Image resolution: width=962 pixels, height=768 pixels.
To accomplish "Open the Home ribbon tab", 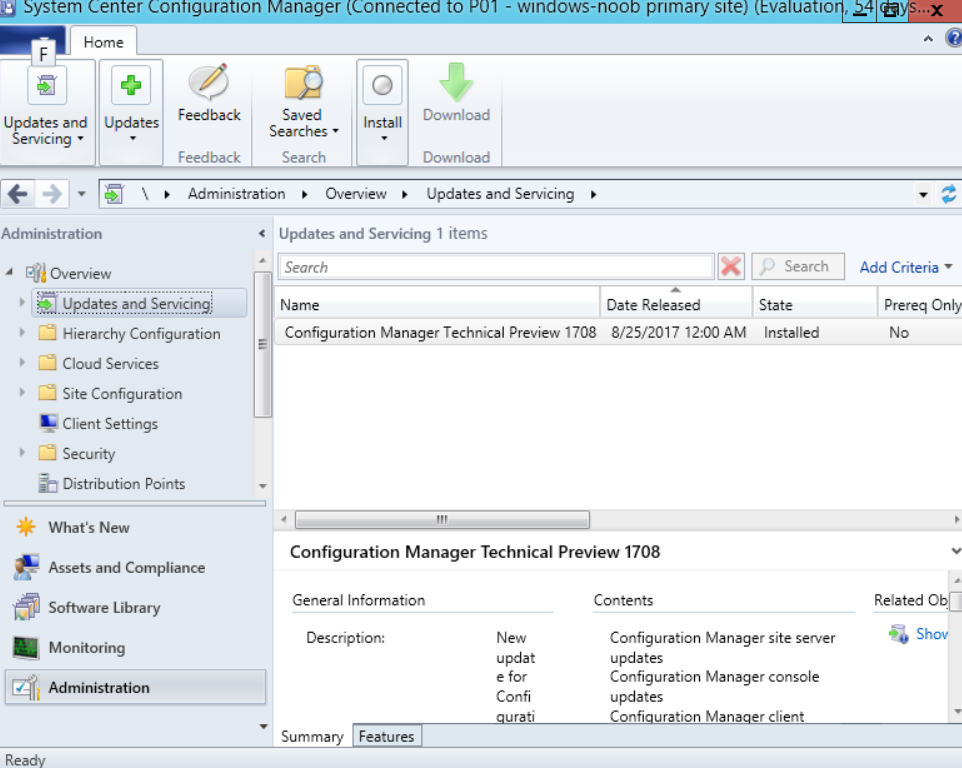I will (103, 42).
